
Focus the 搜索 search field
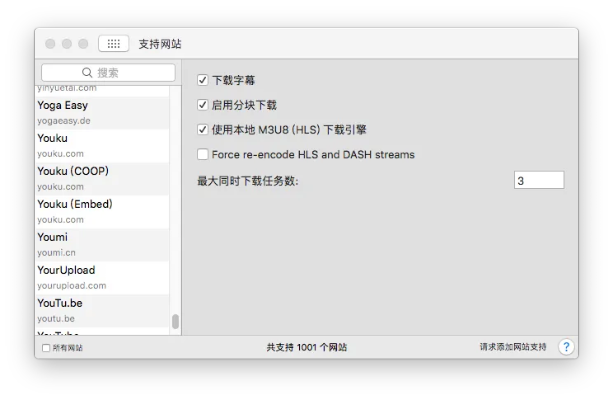point(108,72)
